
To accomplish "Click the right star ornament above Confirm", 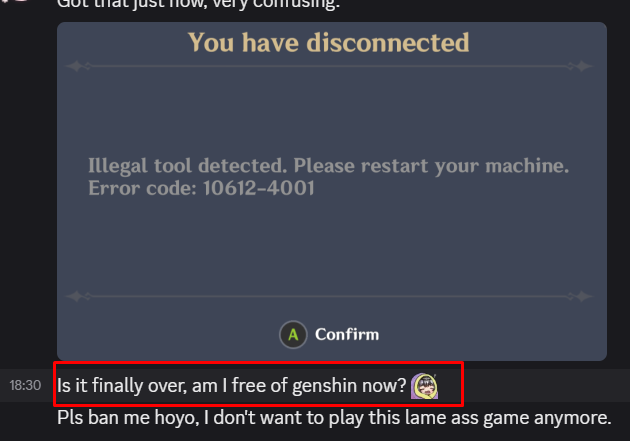I will tap(581, 296).
